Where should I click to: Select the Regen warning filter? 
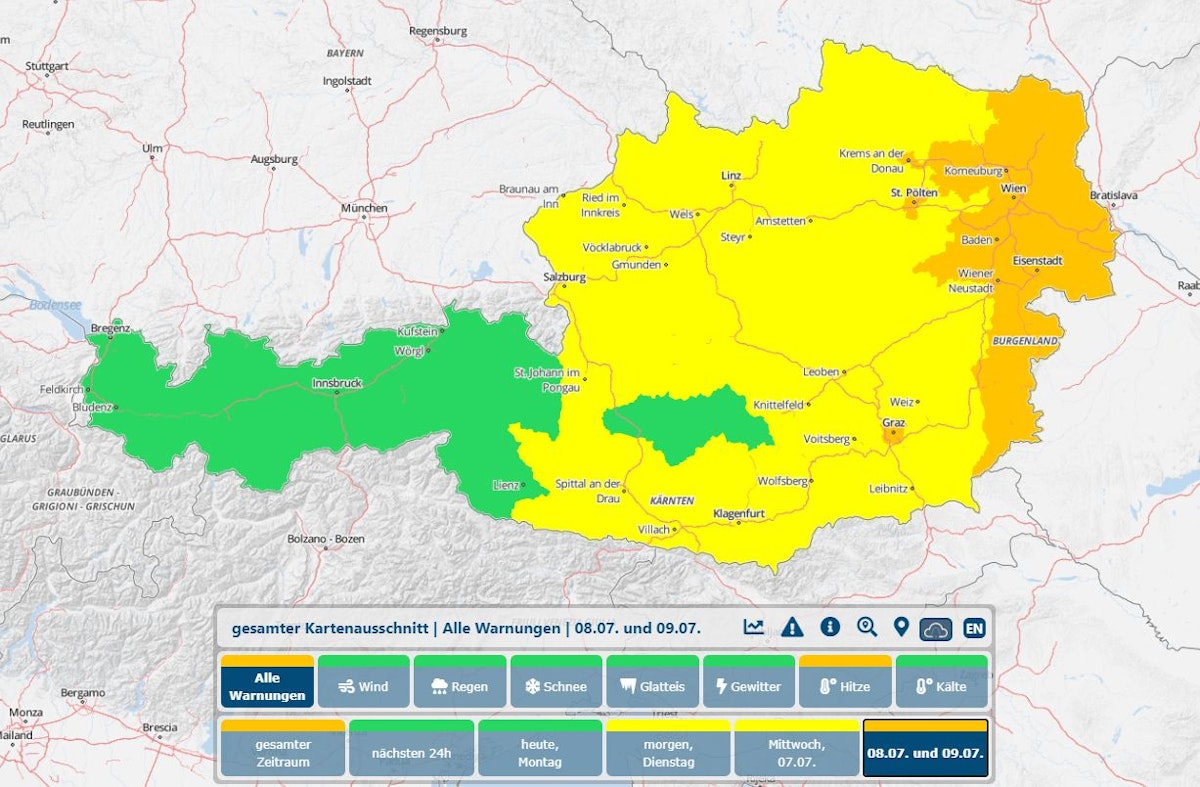coord(460,682)
